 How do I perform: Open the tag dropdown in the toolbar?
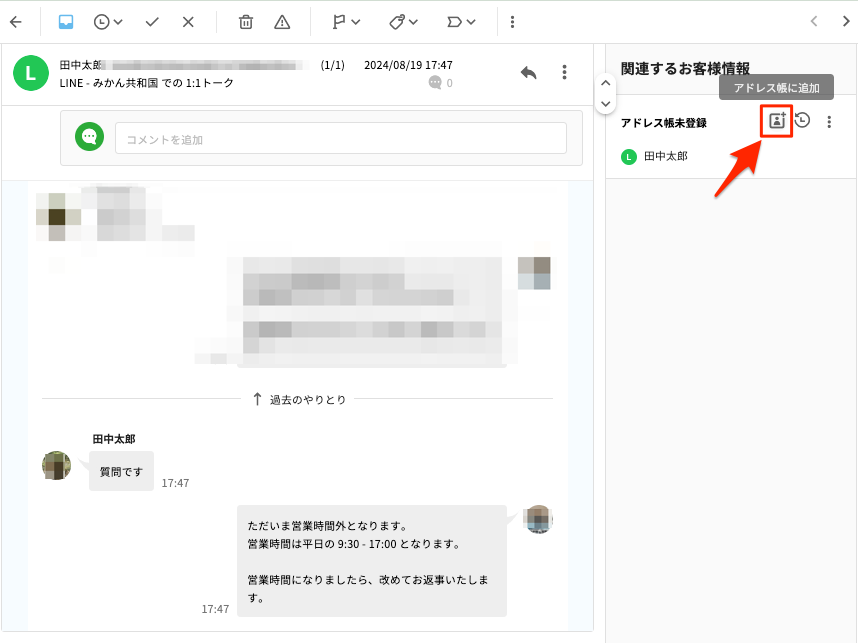pyautogui.click(x=403, y=21)
